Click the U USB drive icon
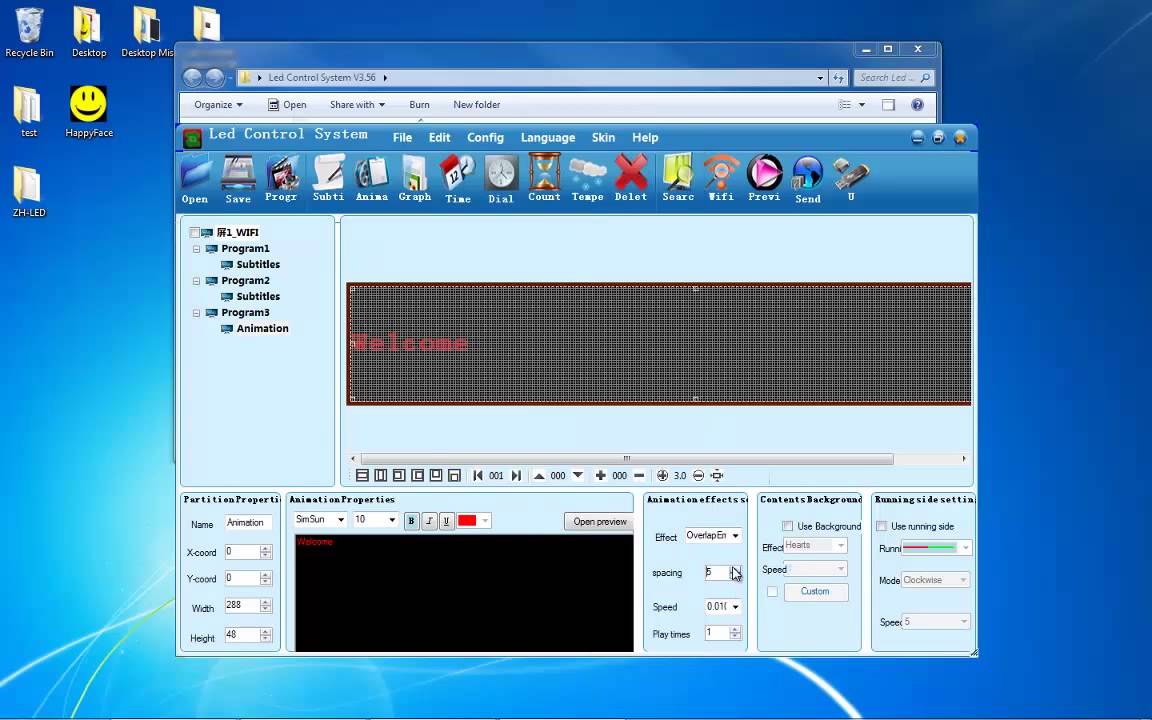The width and height of the screenshot is (1152, 720). point(851,179)
